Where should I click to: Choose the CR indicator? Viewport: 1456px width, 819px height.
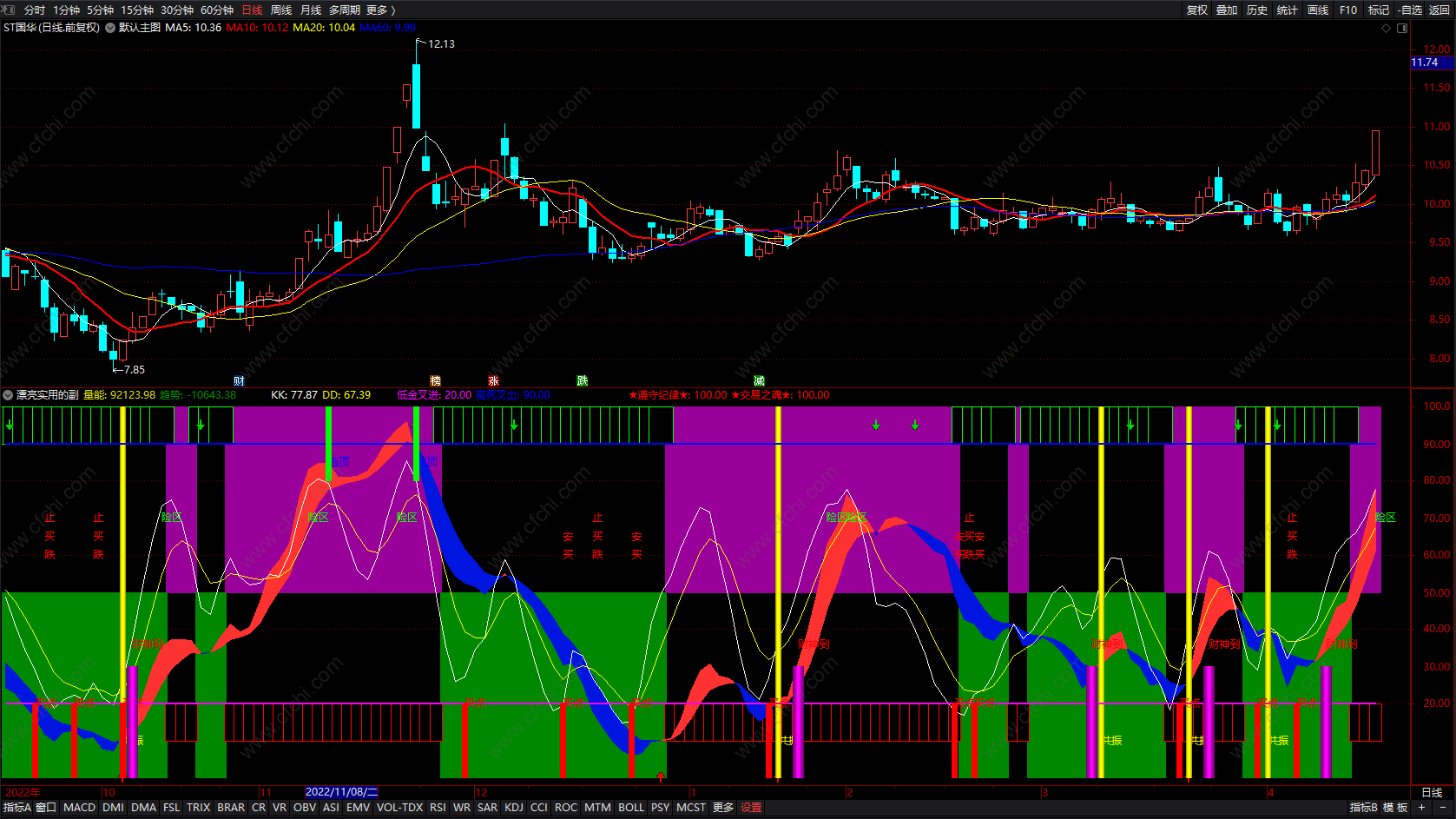259,808
